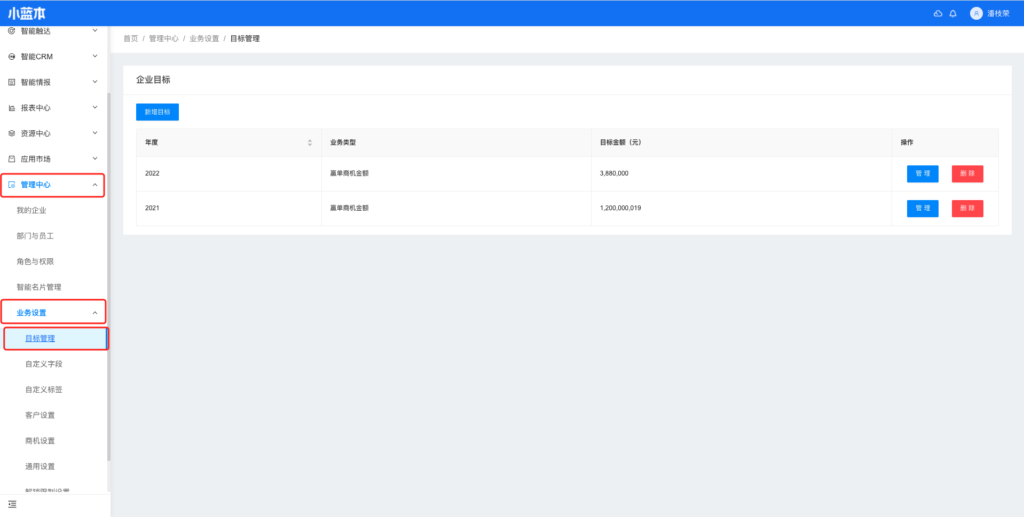Collapse the 管理中心 menu chevron
Image resolution: width=1024 pixels, height=517 pixels.
tap(95, 185)
